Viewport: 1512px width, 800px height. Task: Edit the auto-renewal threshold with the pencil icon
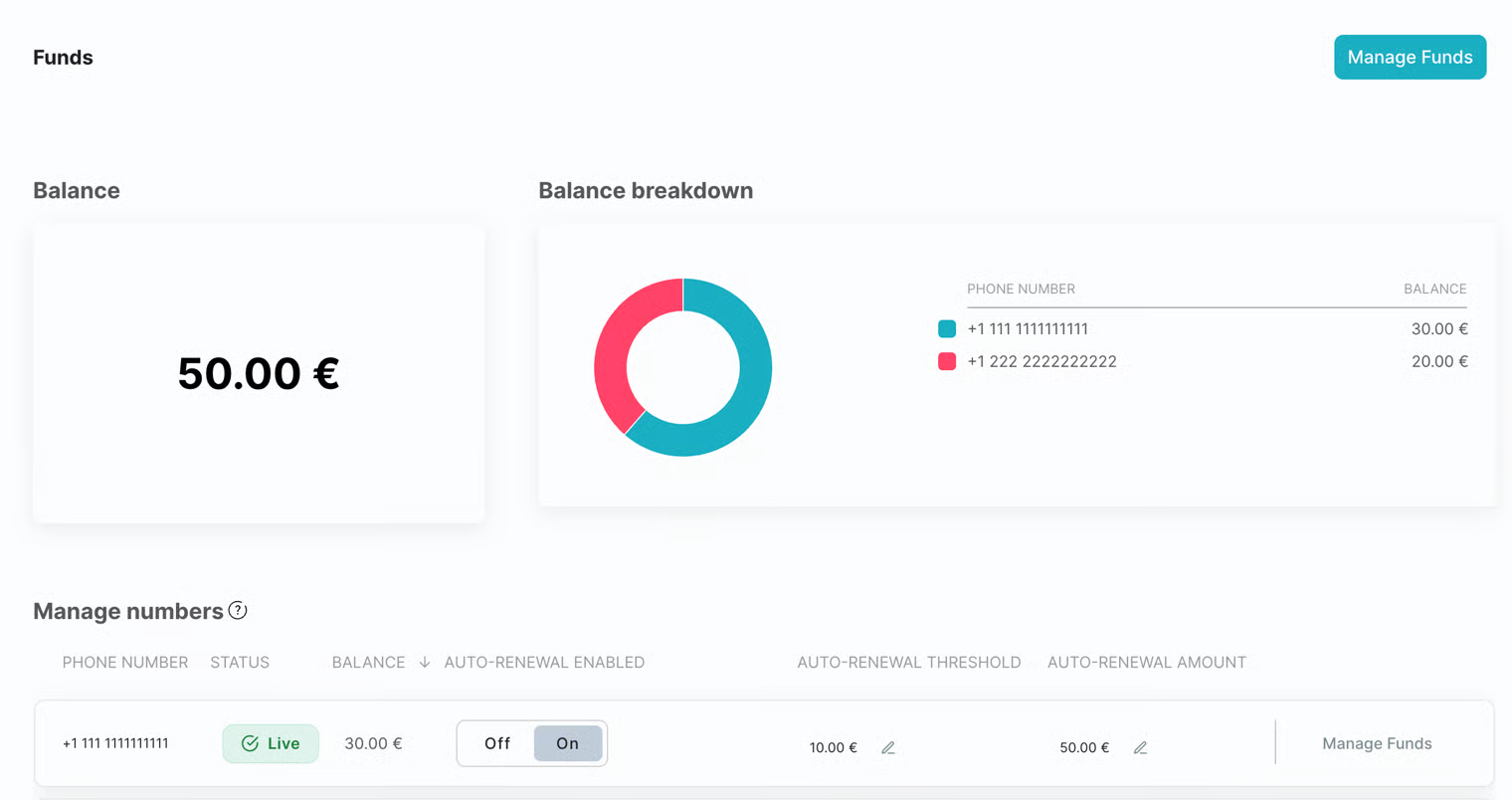[x=888, y=747]
